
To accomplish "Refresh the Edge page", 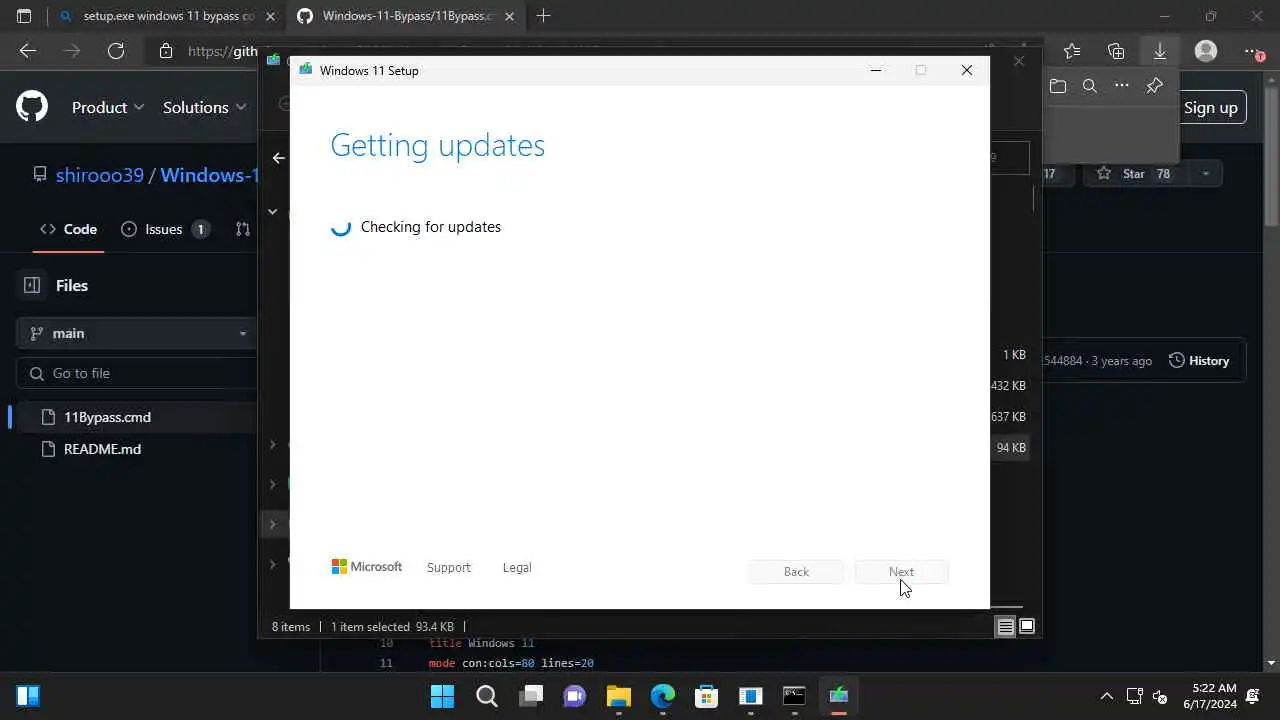I will [x=116, y=51].
